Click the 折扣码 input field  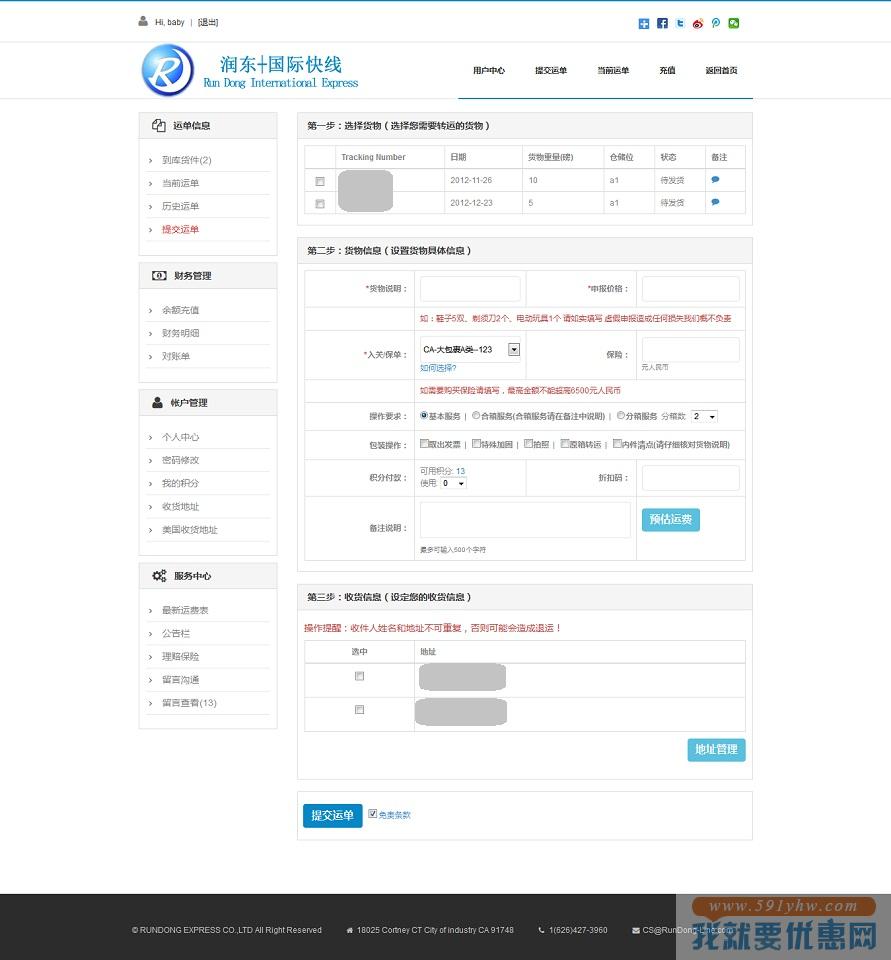coord(690,478)
